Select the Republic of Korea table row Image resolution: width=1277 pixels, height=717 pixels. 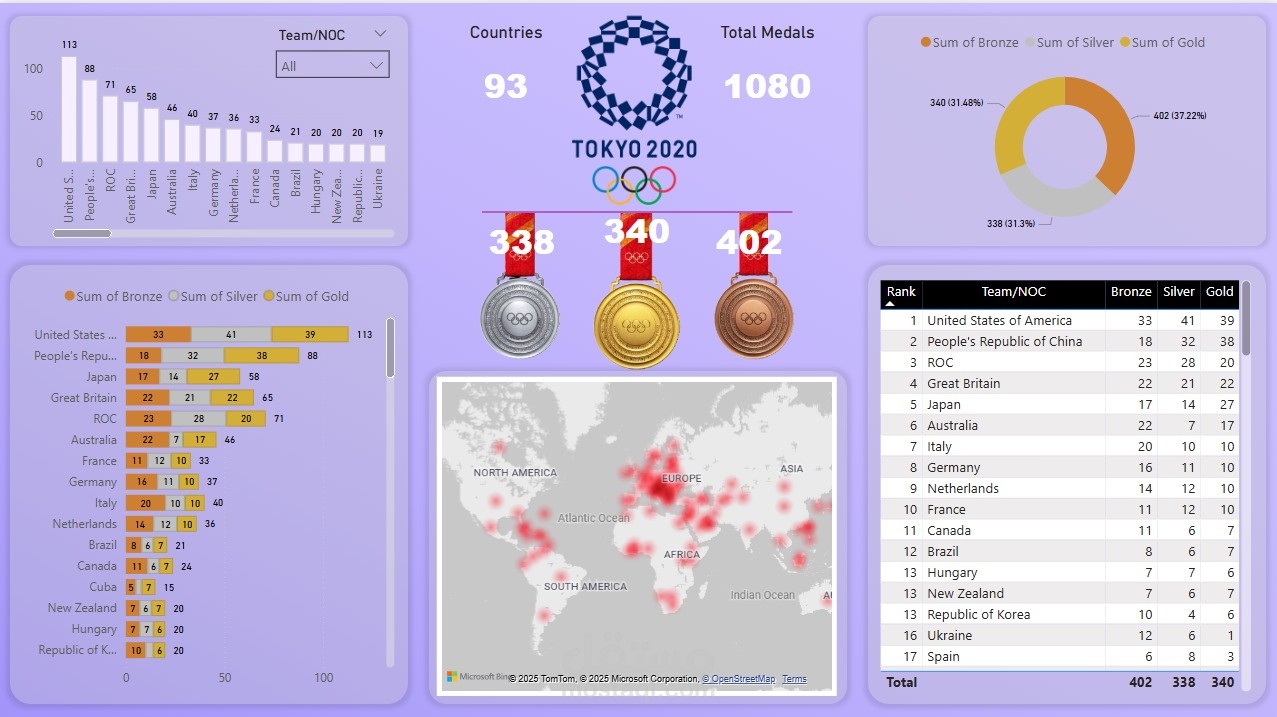coord(1059,614)
